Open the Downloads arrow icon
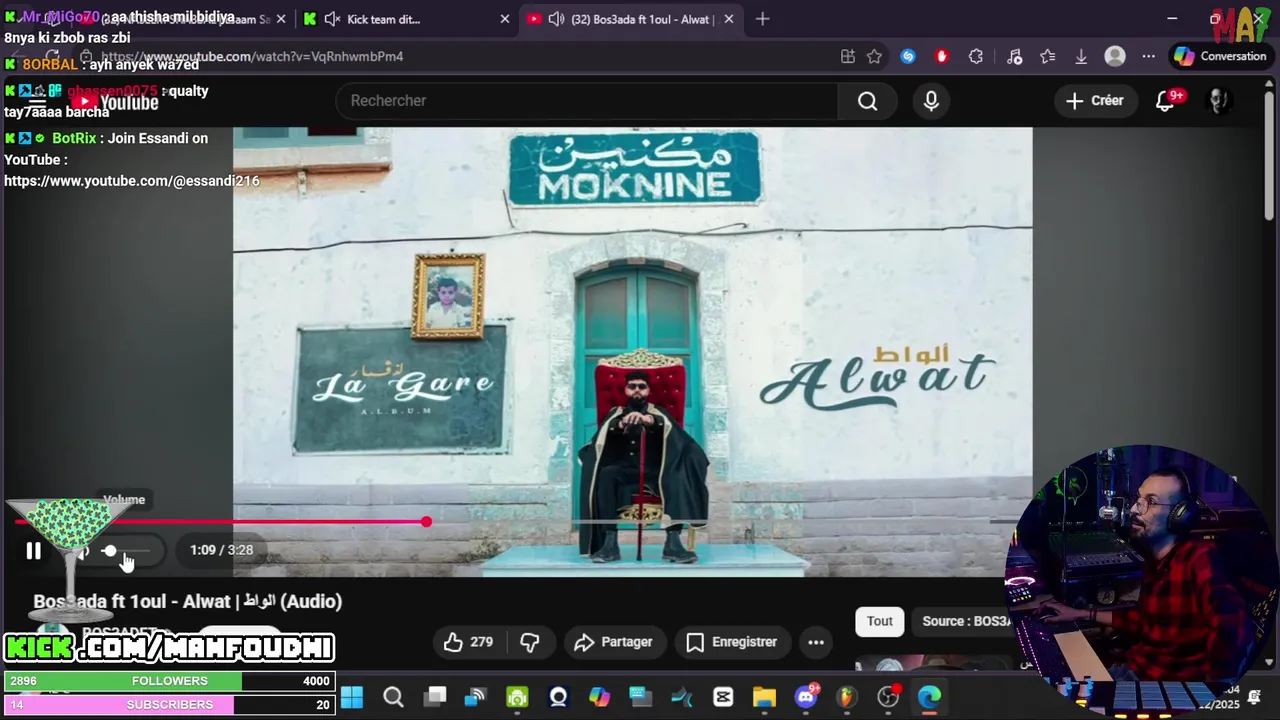 1081,57
